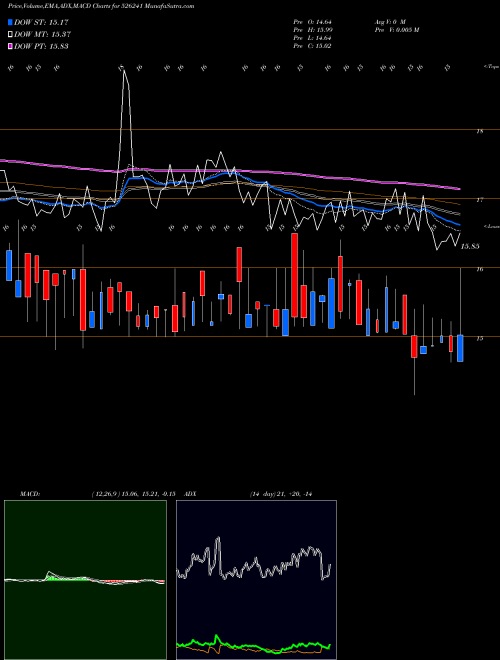Click the ADX '(14 day) 21, +20, -14' values
This screenshot has width=500, height=660.
tap(281, 494)
